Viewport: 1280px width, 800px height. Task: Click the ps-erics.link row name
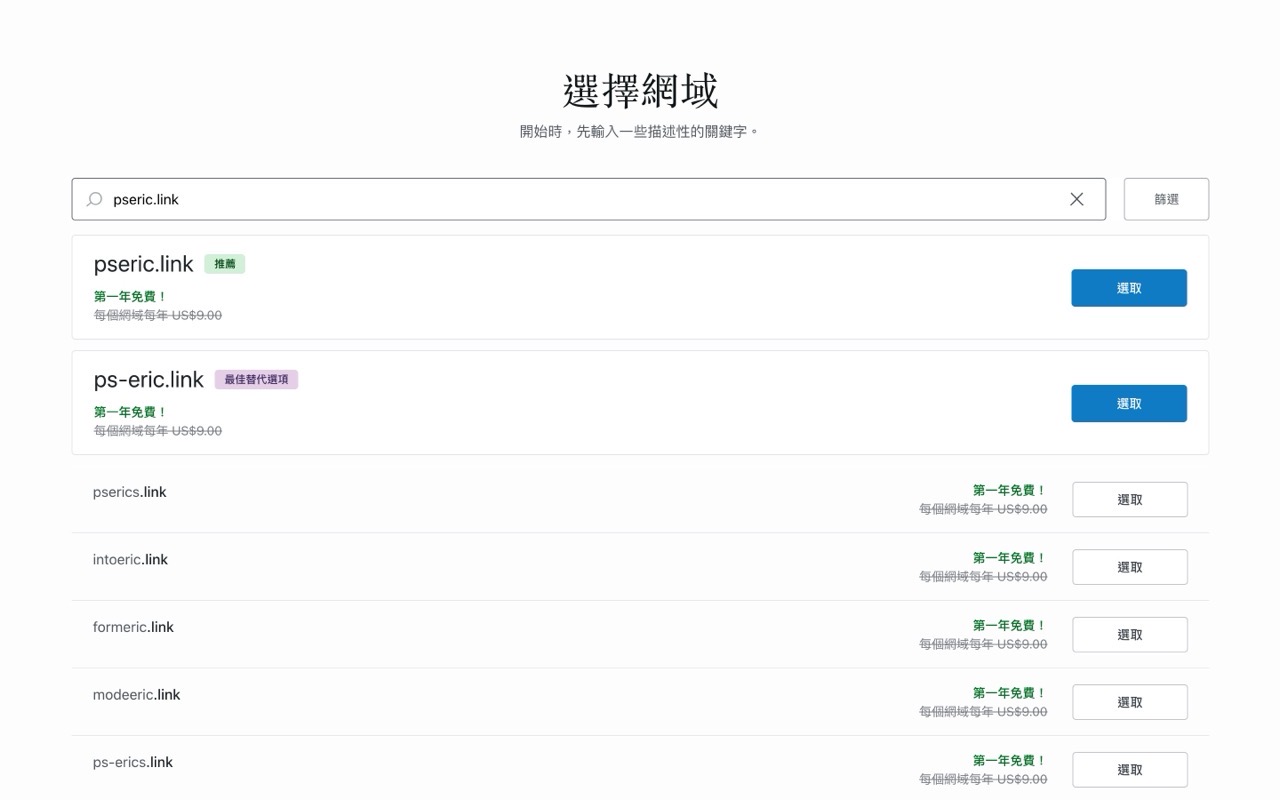coord(133,762)
